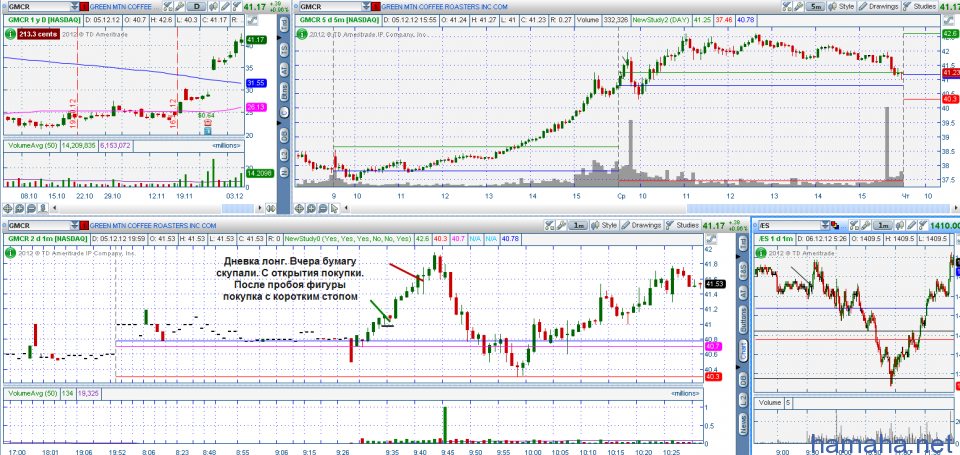
Task: Open flask Studies icon in top-left daily chart
Action: 237,7
